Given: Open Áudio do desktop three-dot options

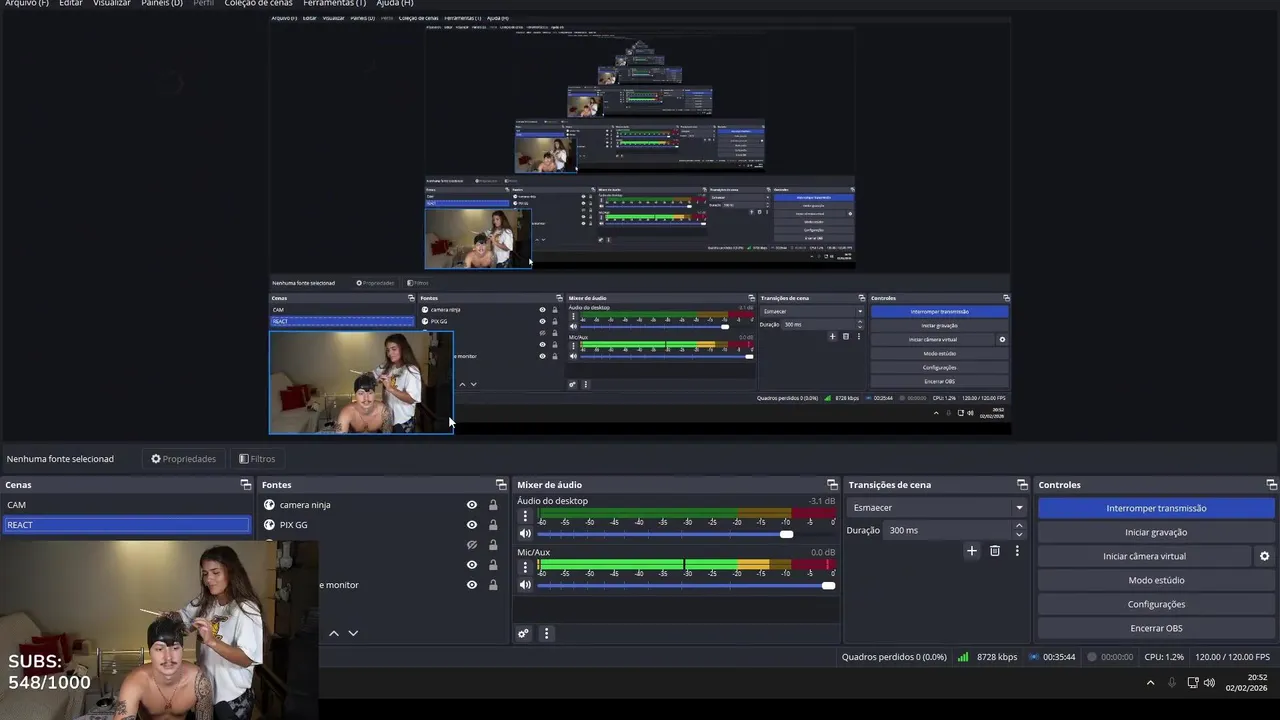Looking at the screenshot, I should click(525, 517).
